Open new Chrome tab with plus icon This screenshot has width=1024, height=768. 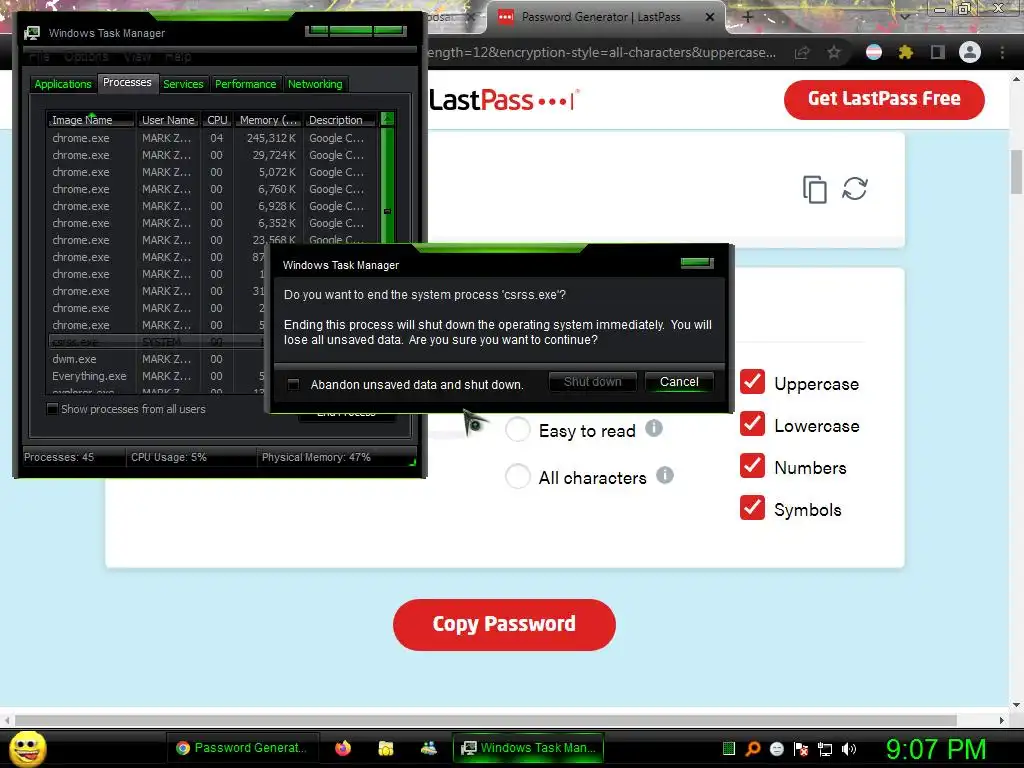(748, 18)
